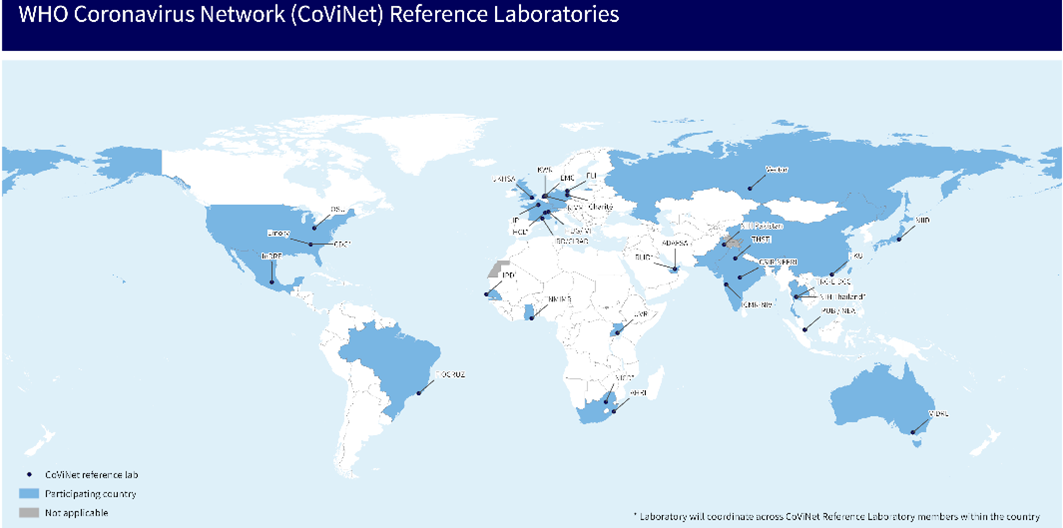
Task: Click the Vector lab marker in Russia
Action: [750, 188]
